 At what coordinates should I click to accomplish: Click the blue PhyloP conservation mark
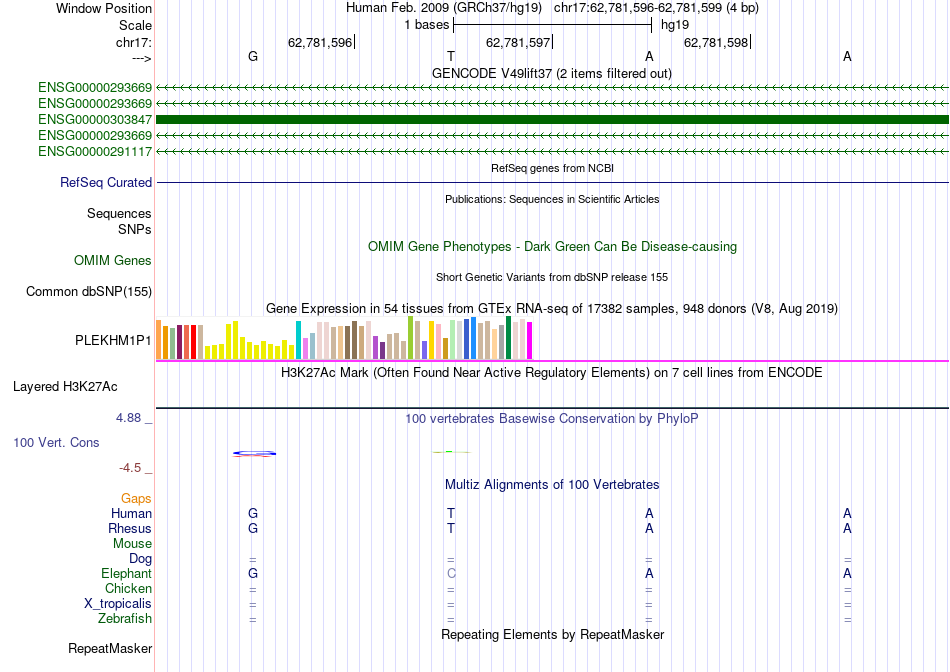[254, 453]
